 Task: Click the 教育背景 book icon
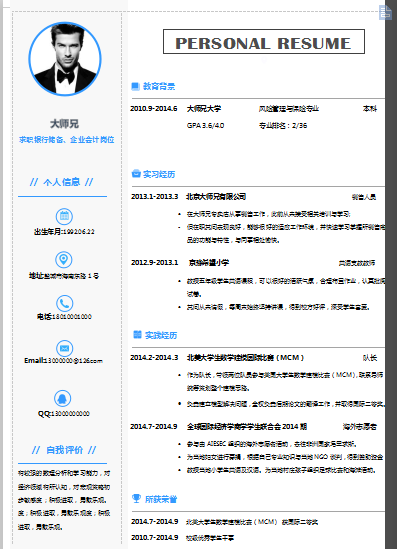pyautogui.click(x=135, y=86)
